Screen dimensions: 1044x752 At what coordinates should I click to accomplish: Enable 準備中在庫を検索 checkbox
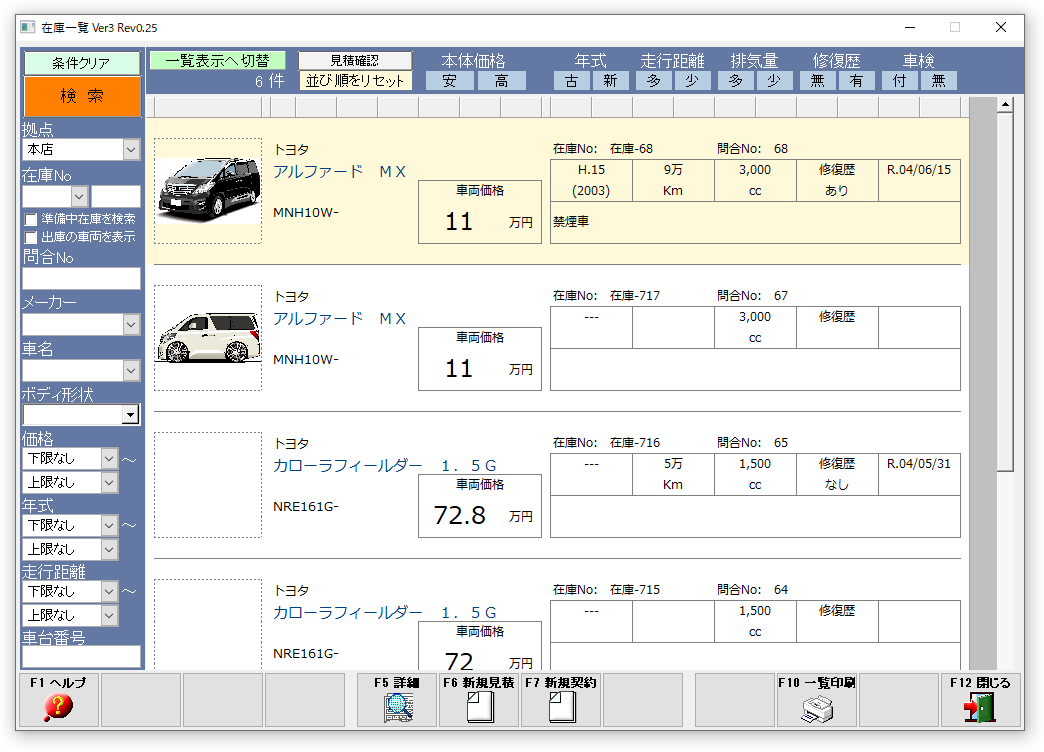[x=31, y=219]
